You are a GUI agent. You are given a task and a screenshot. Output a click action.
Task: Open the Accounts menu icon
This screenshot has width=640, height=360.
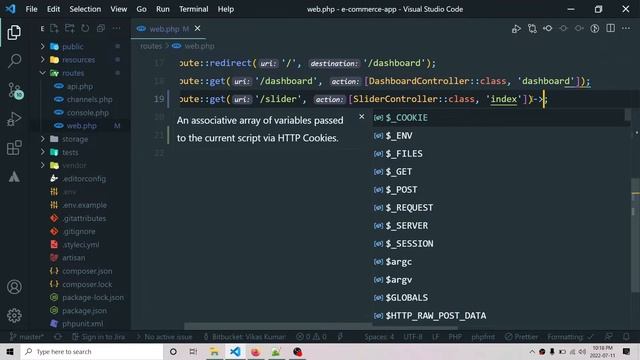pyautogui.click(x=14, y=287)
